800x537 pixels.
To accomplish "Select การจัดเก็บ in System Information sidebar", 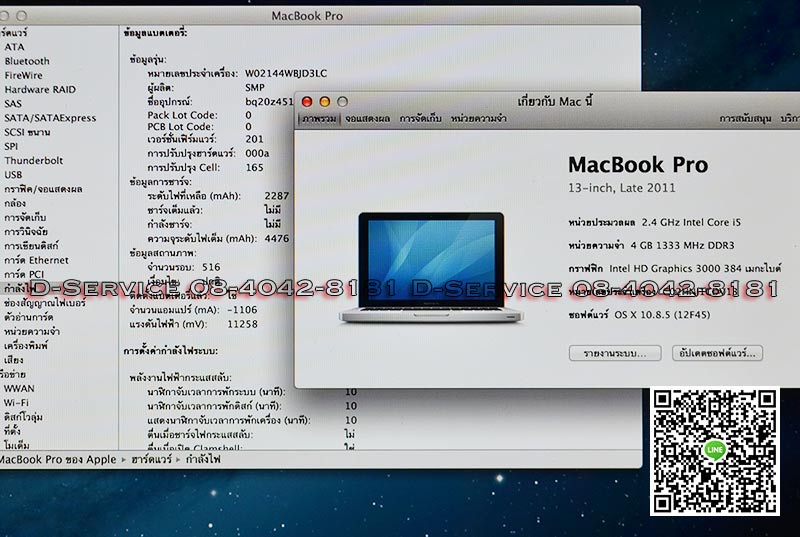I will coord(25,218).
